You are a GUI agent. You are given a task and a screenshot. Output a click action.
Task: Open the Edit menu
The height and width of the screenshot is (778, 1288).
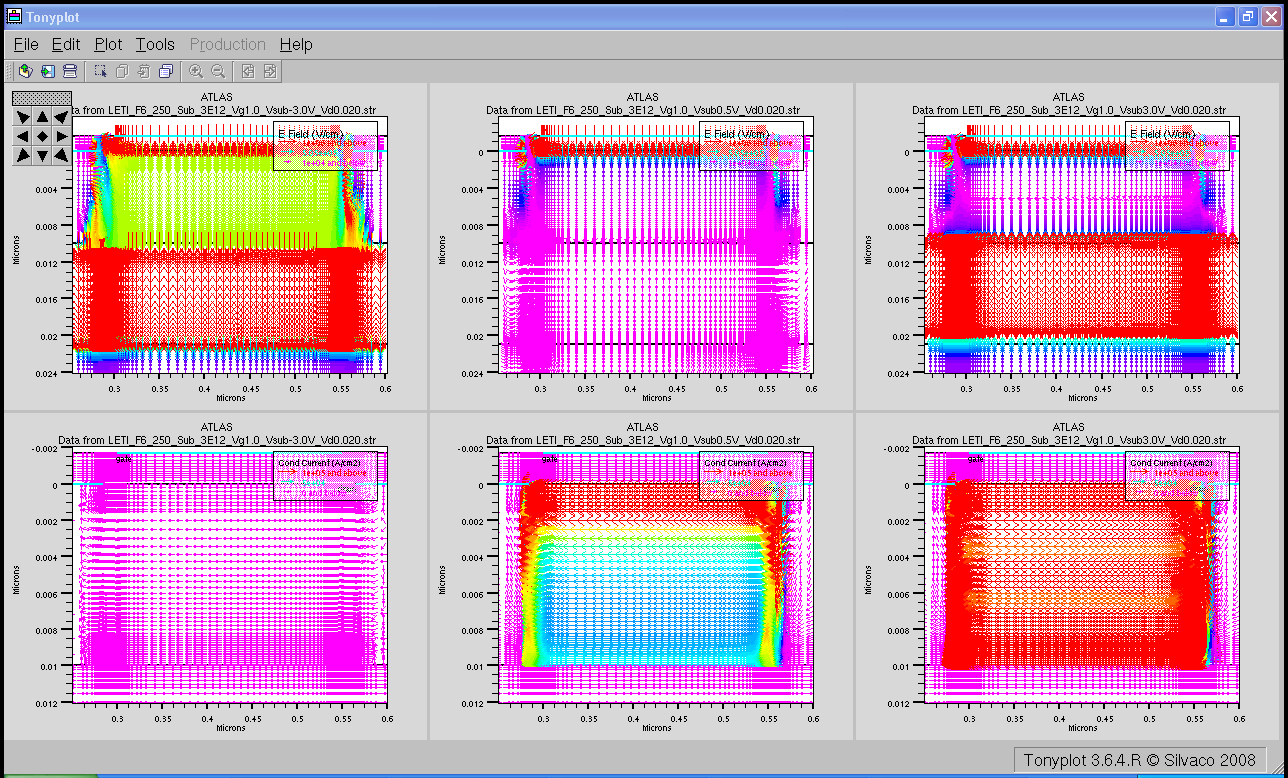(66, 44)
